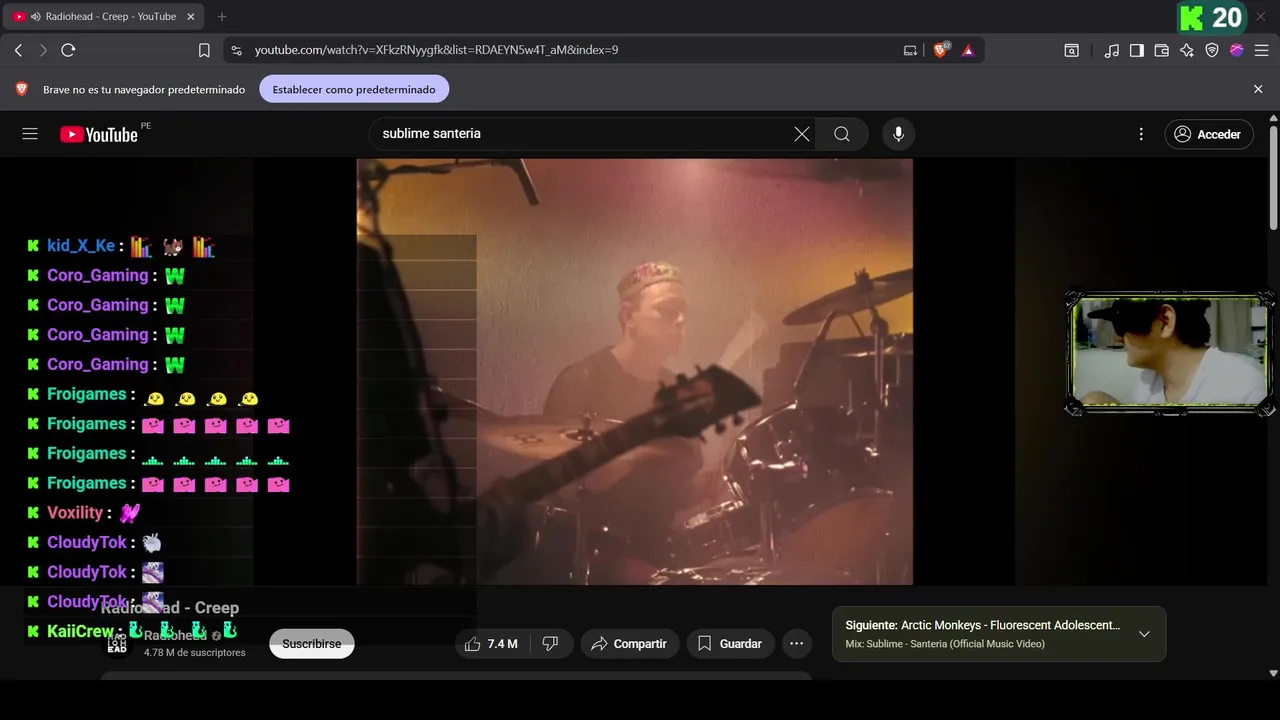The image size is (1280, 720).
Task: Dislike the video with thumbs down
Action: coord(550,644)
